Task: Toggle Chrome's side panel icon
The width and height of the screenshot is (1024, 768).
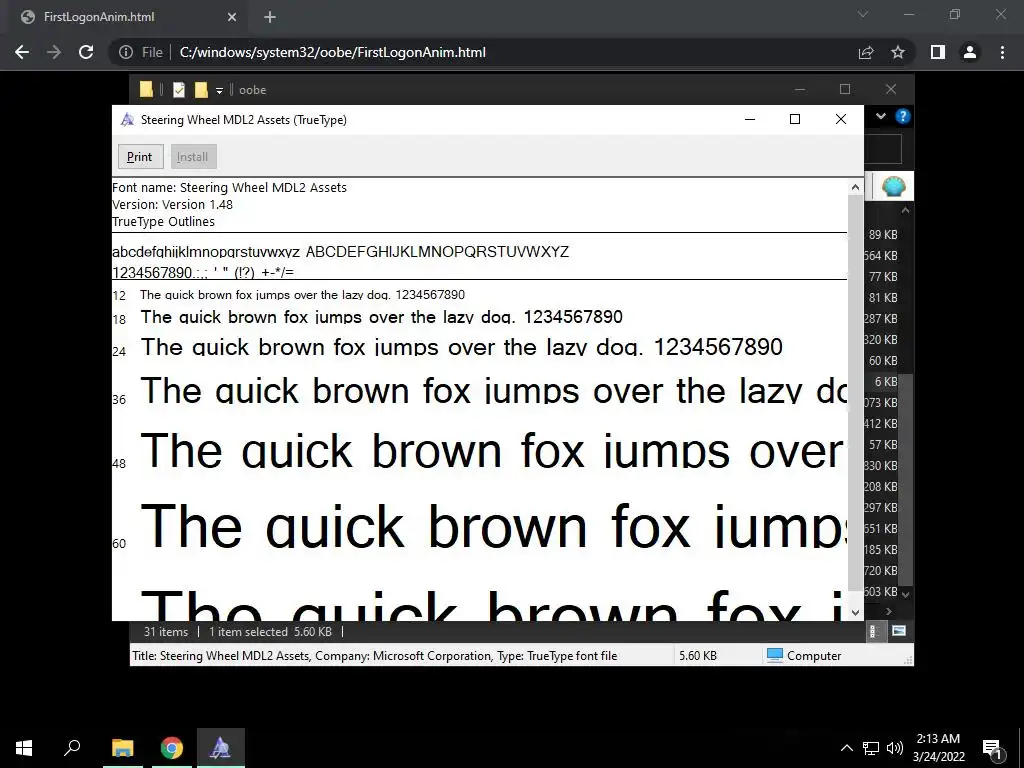Action: click(938, 52)
